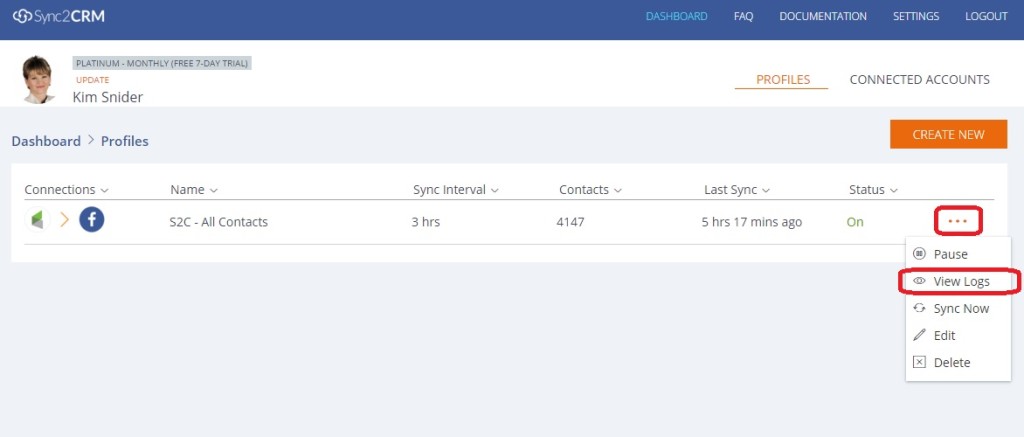Click the Sync Now refresh icon
Viewport: 1024px width, 437px height.
(x=920, y=308)
